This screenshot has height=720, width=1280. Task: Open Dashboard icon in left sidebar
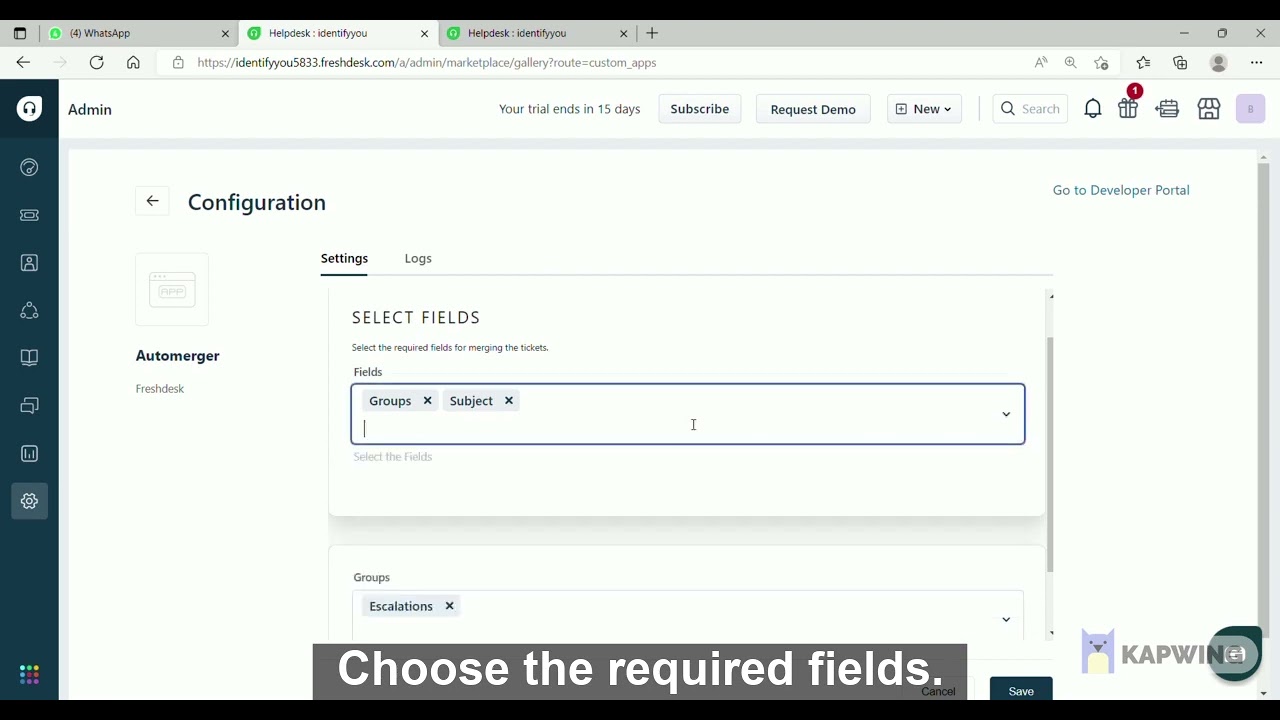29,167
